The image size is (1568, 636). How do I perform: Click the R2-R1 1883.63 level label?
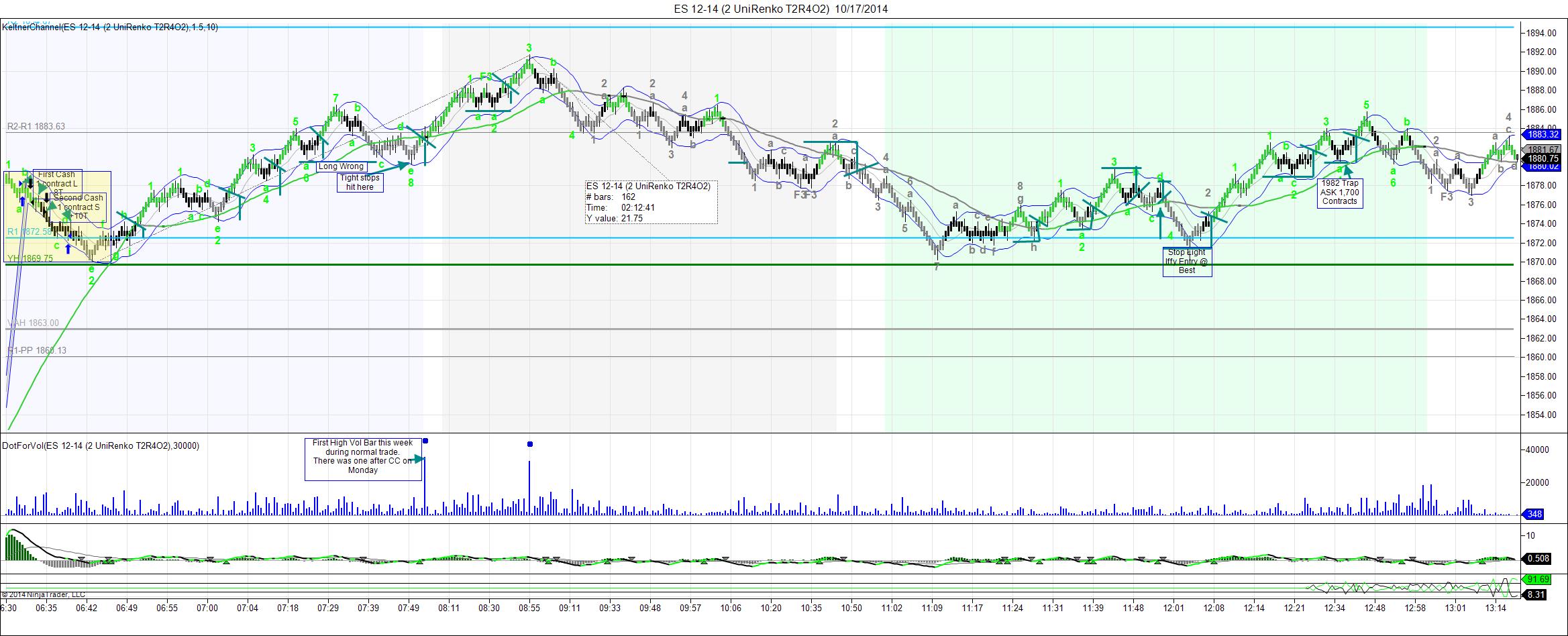[36, 126]
